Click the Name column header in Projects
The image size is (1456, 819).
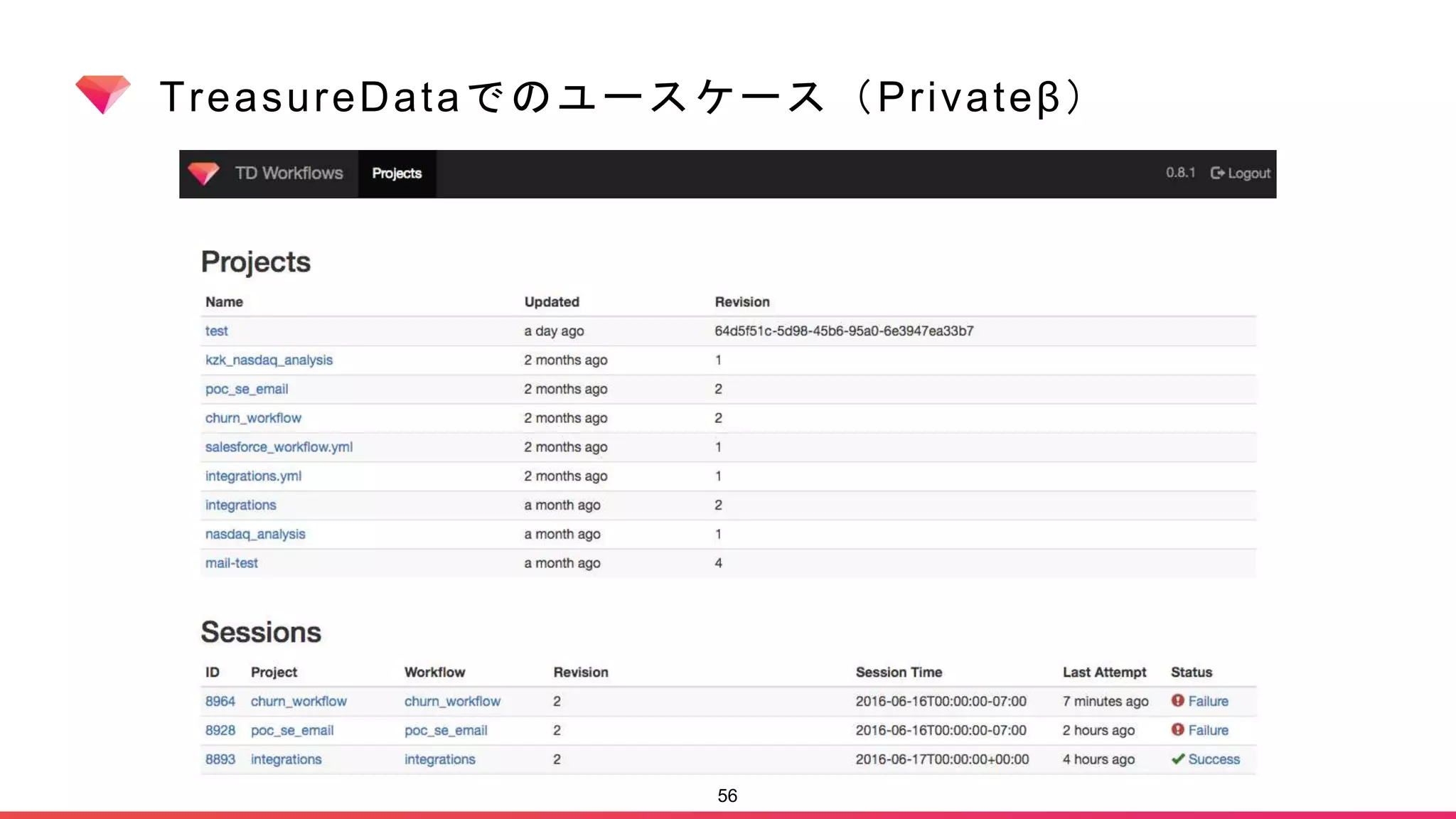(224, 302)
